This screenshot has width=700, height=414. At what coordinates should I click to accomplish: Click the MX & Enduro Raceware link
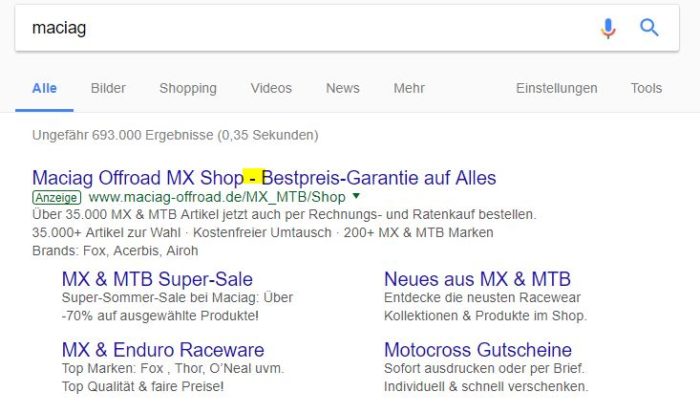(x=163, y=350)
